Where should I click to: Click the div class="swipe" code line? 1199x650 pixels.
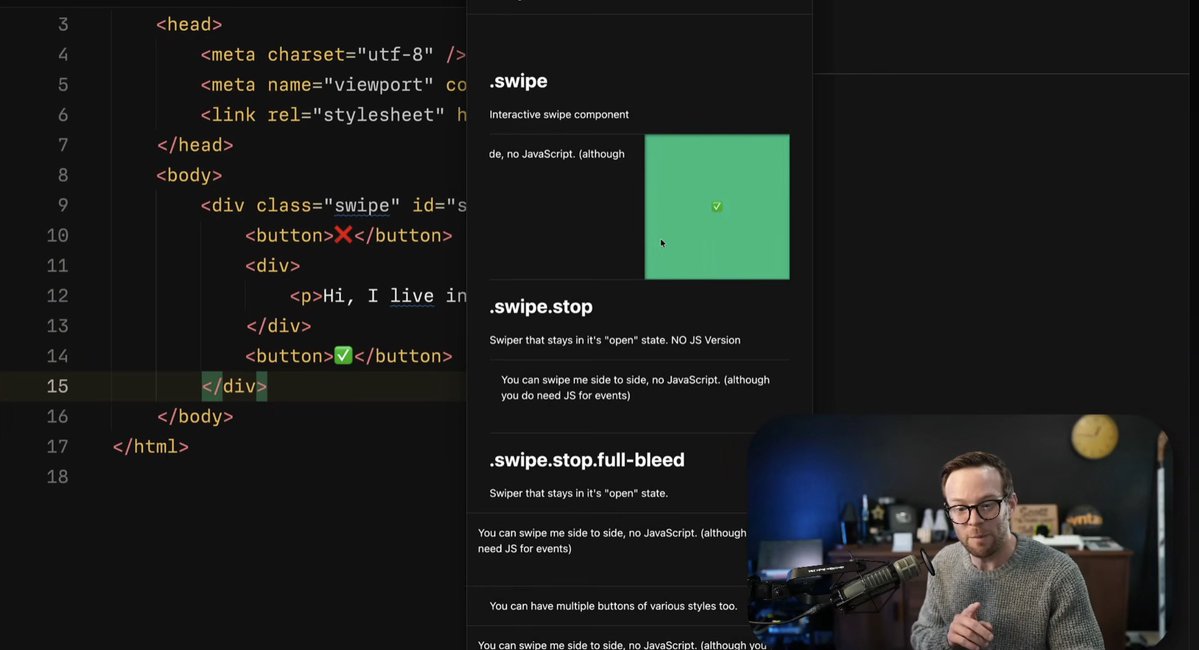click(x=333, y=206)
